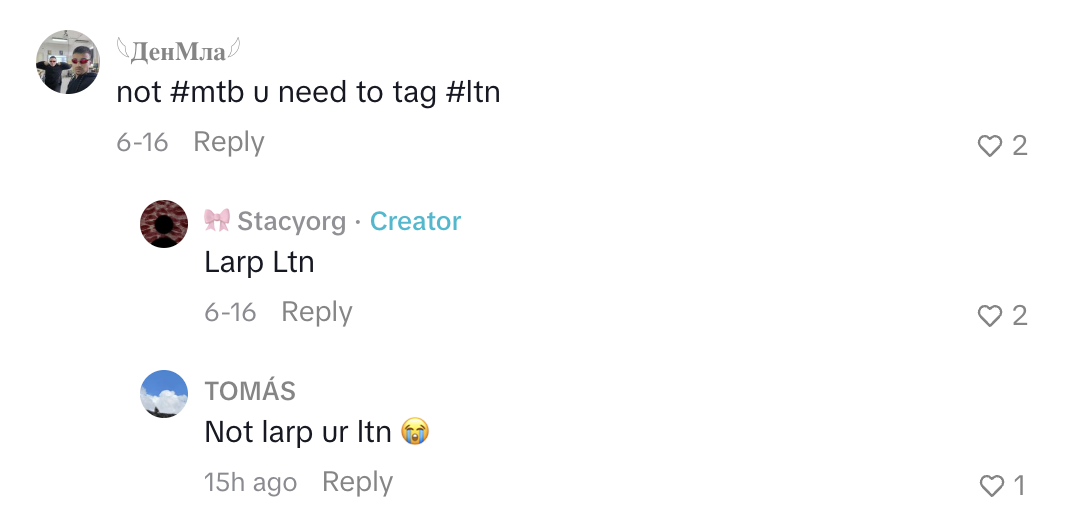The width and height of the screenshot is (1076, 526).
Task: Open the TOMÁS username link
Action: click(250, 391)
